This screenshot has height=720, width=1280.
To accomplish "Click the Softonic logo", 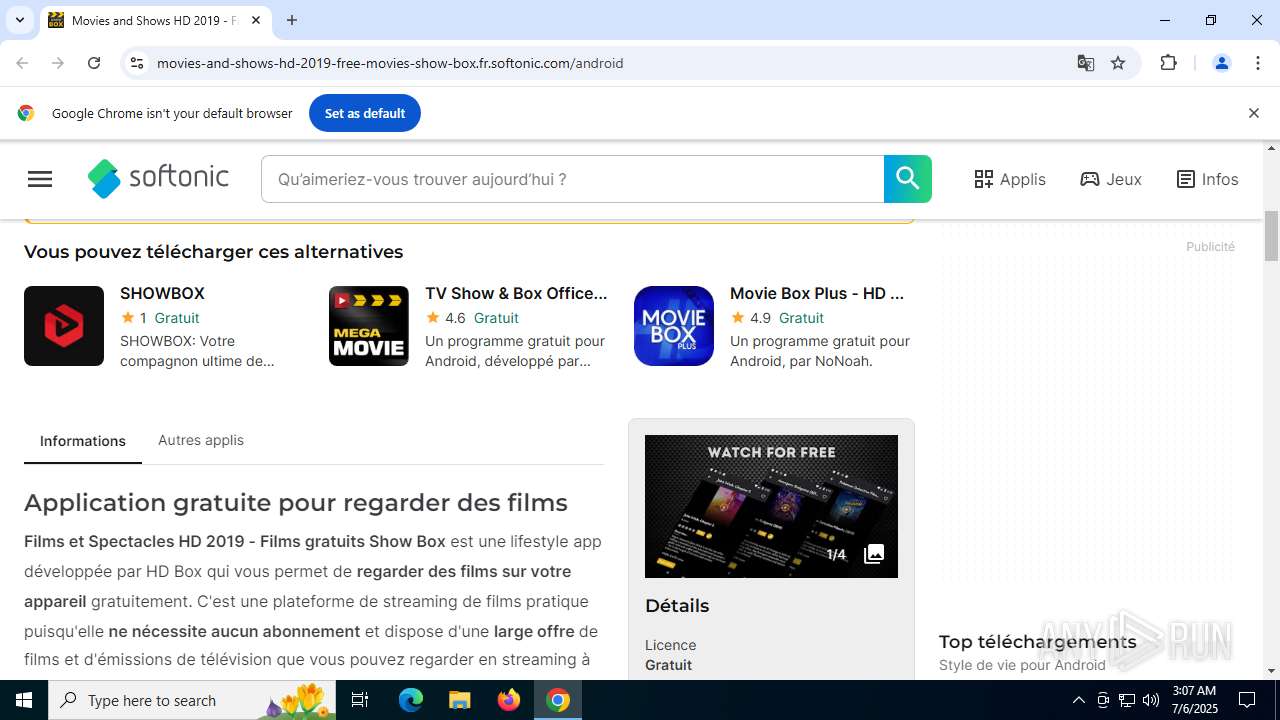I will [x=158, y=179].
